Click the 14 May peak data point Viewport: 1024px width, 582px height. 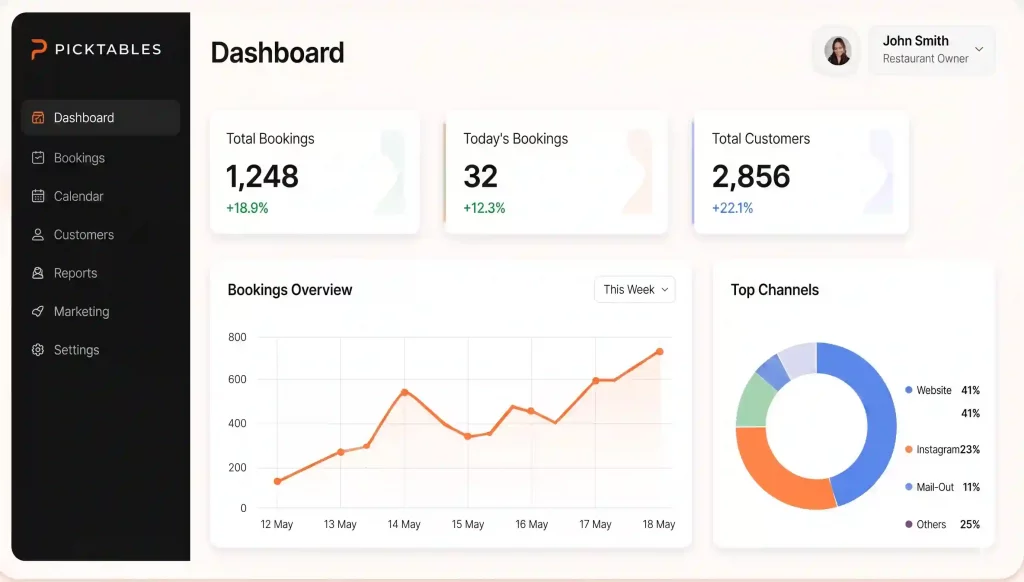tap(404, 392)
